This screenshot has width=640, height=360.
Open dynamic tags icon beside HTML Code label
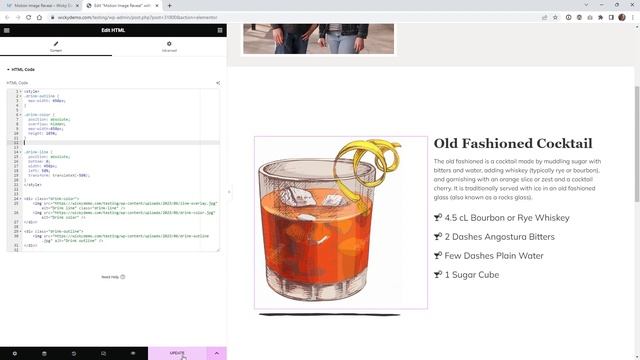218,83
